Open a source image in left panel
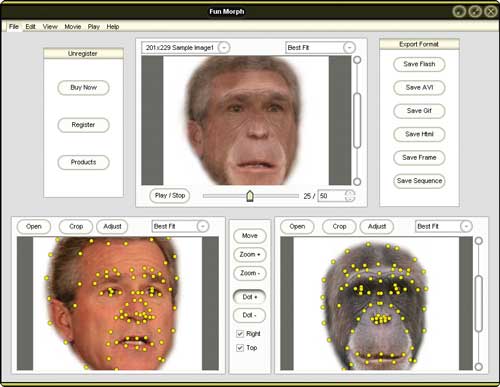The height and width of the screenshot is (387, 500). pyautogui.click(x=34, y=226)
